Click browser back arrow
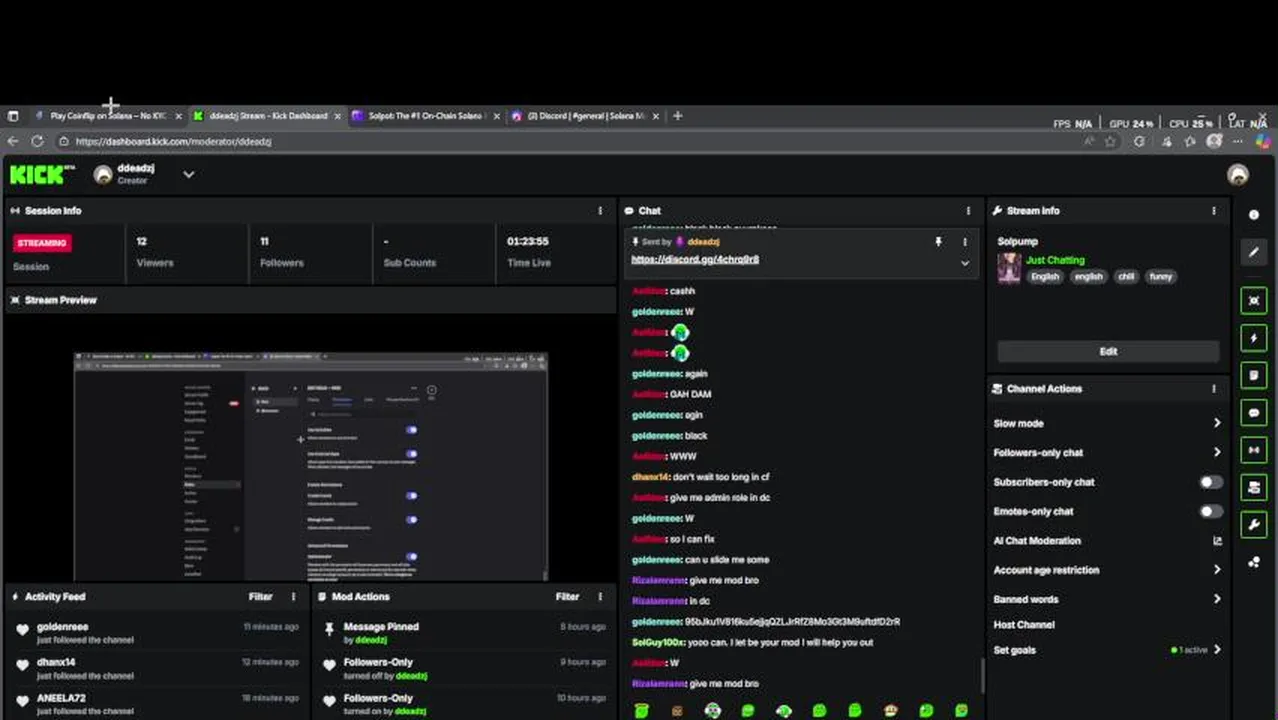The width and height of the screenshot is (1278, 720). [13, 141]
